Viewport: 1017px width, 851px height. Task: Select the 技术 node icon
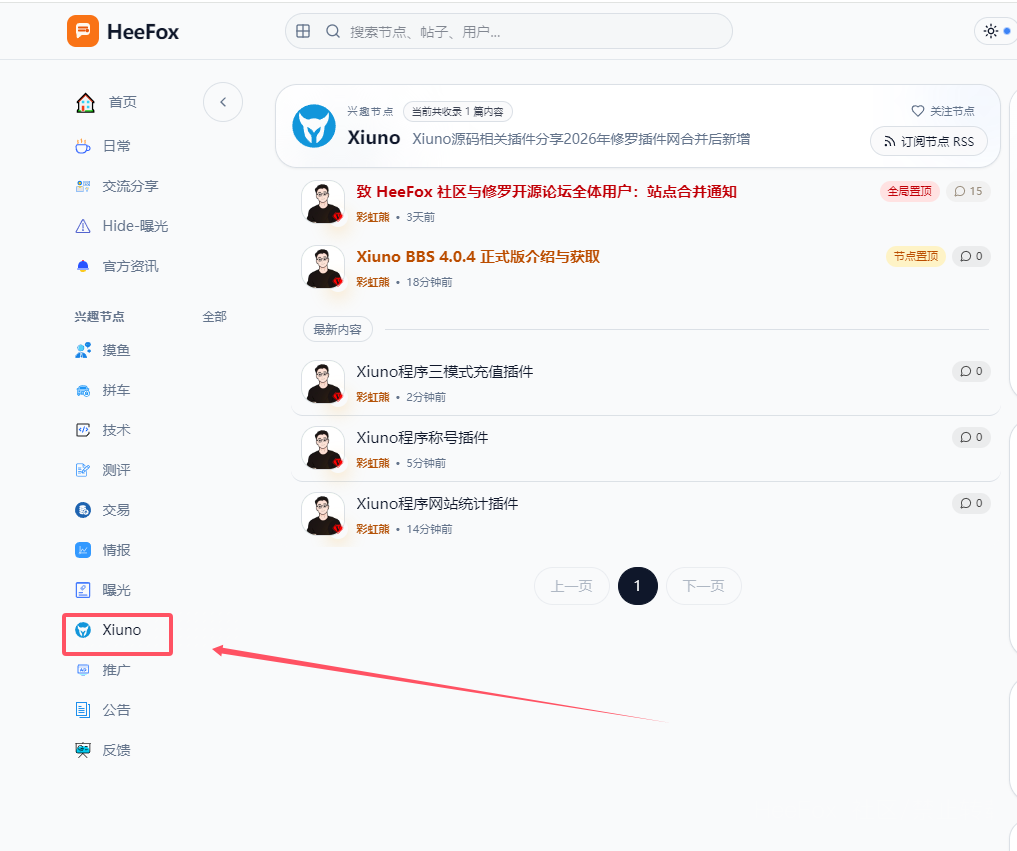[82, 430]
